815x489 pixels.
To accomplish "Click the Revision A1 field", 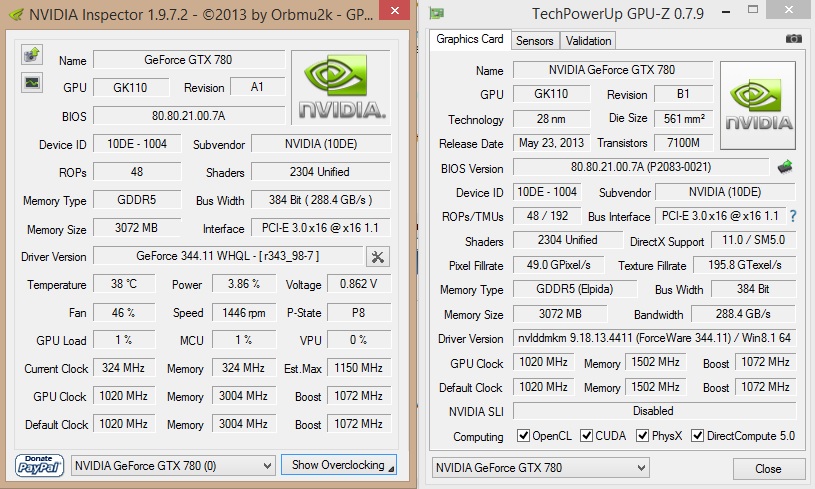I will coord(257,87).
